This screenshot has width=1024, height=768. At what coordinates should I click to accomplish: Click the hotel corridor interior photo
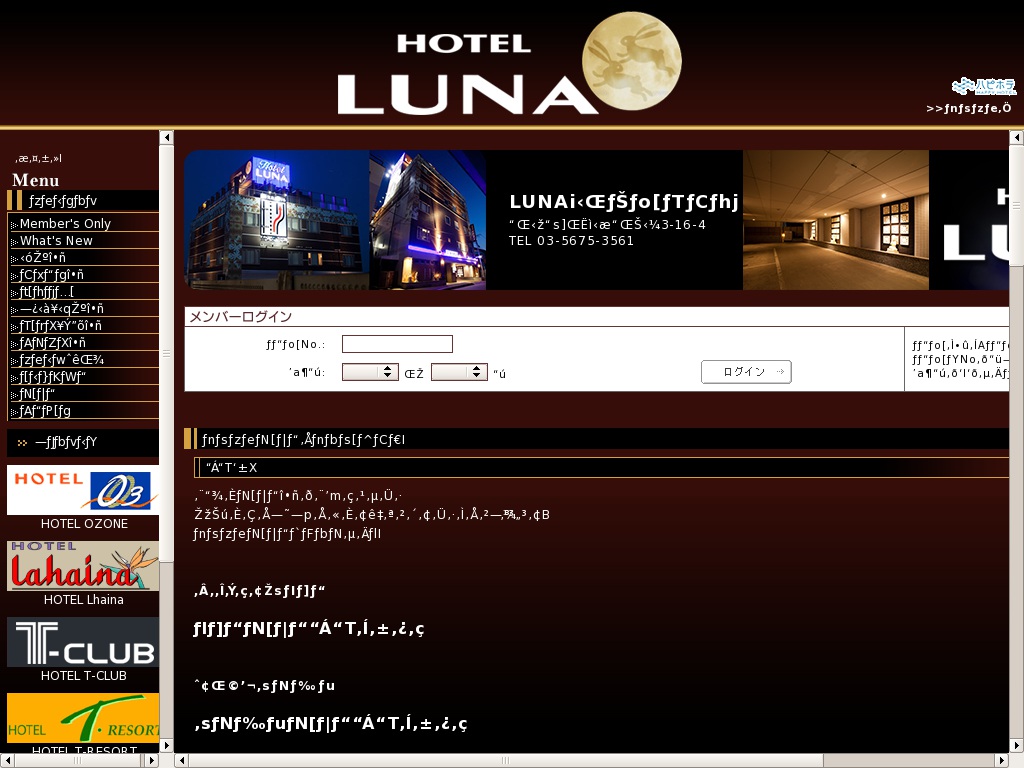point(836,220)
